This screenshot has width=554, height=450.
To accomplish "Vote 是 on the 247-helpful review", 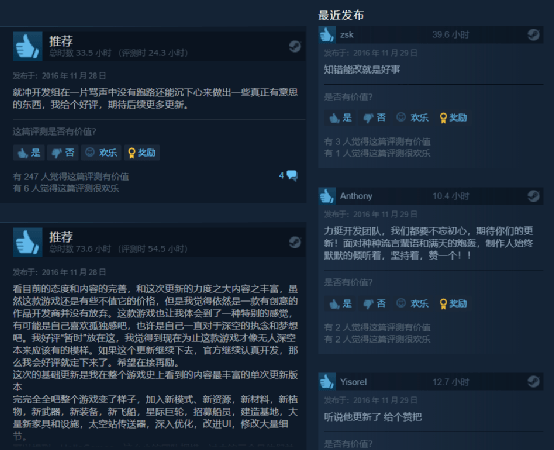I will tap(29, 153).
